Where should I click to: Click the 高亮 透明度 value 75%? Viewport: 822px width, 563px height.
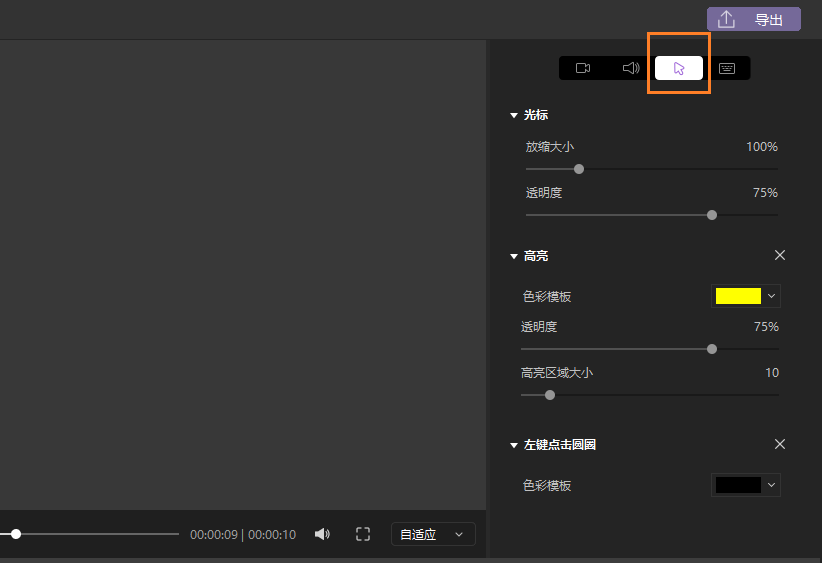click(x=766, y=327)
